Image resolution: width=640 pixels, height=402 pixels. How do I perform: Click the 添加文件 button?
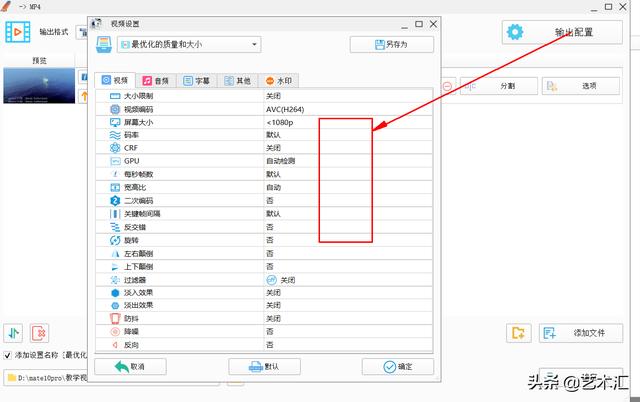pyautogui.click(x=581, y=333)
